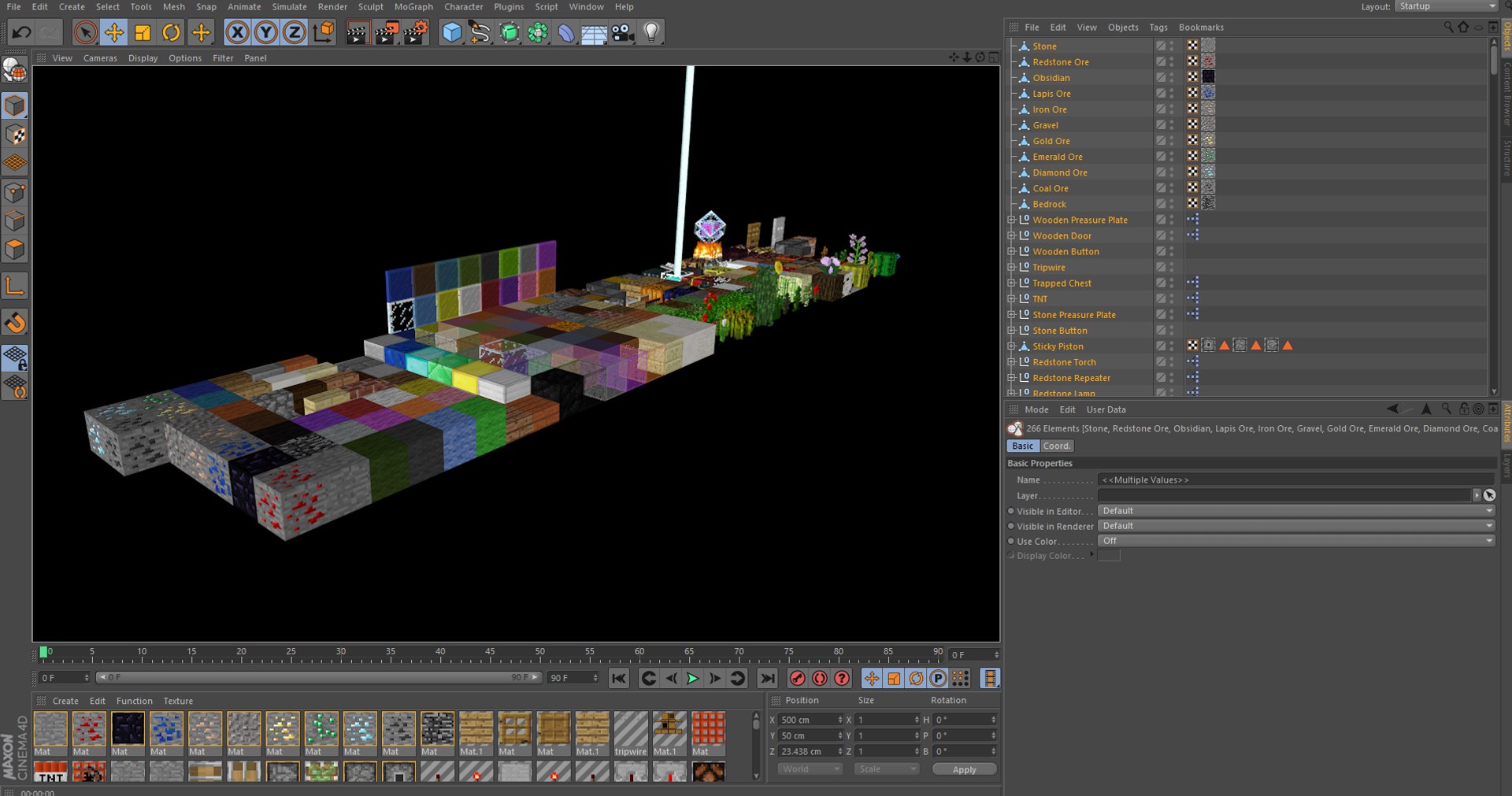Image resolution: width=1512 pixels, height=796 pixels.
Task: Click the Record Active Objects button
Action: click(x=797, y=678)
